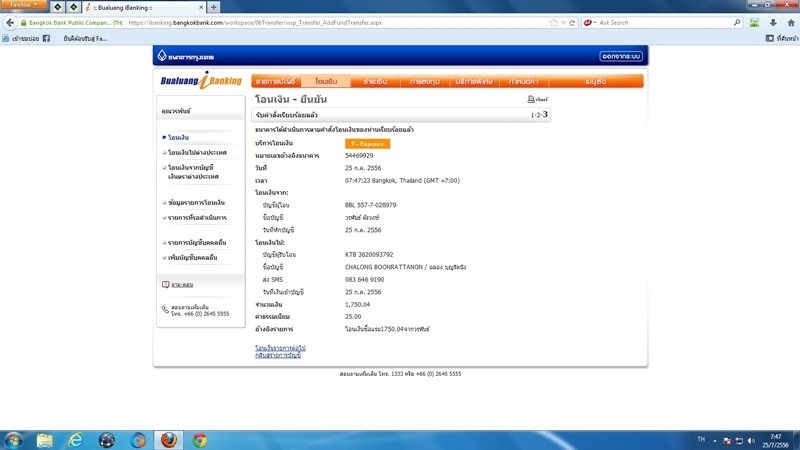This screenshot has height=450, width=800.
Task: Open the downloads arrow icon
Action: point(773,22)
